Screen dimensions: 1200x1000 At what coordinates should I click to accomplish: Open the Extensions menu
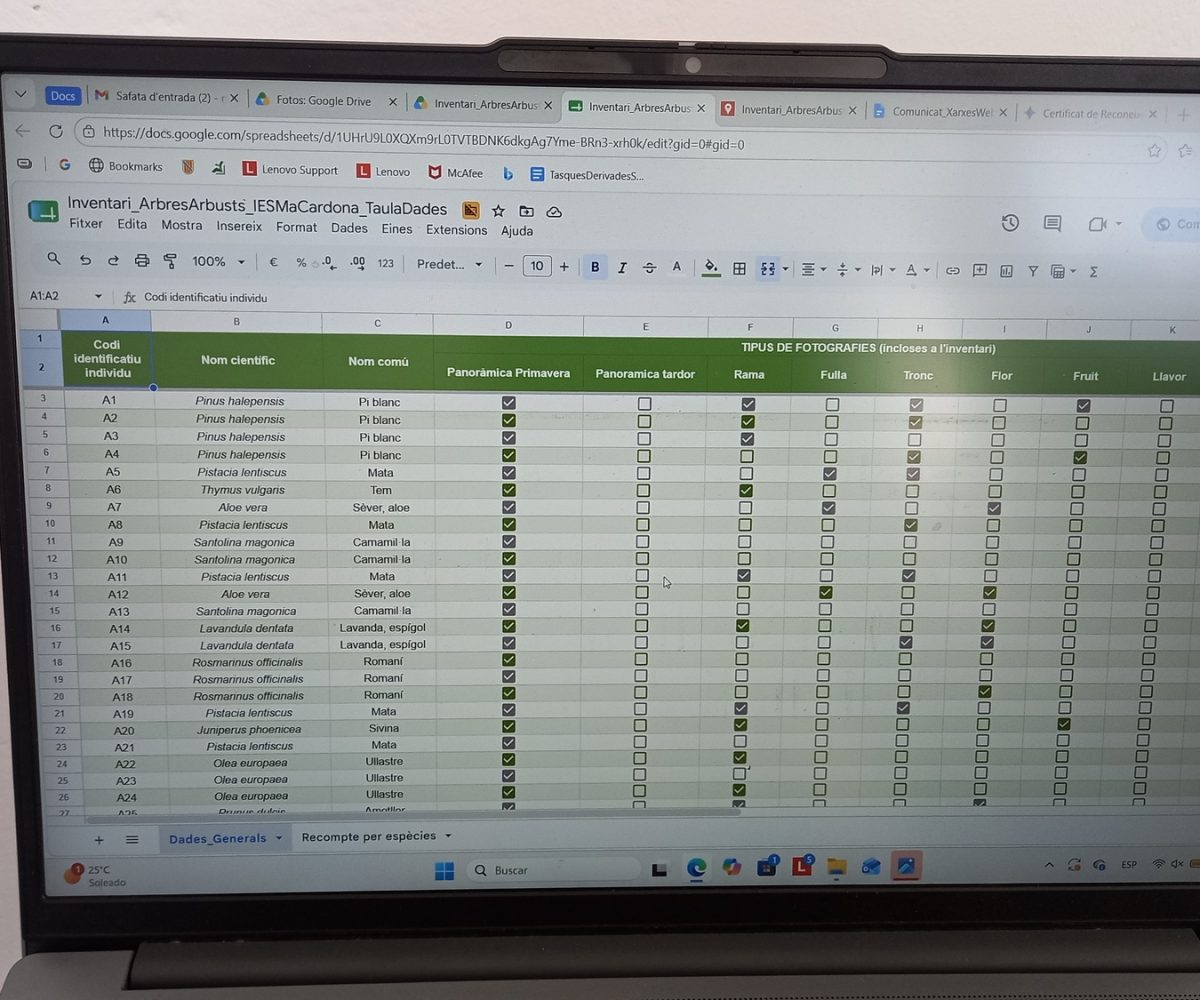click(456, 229)
